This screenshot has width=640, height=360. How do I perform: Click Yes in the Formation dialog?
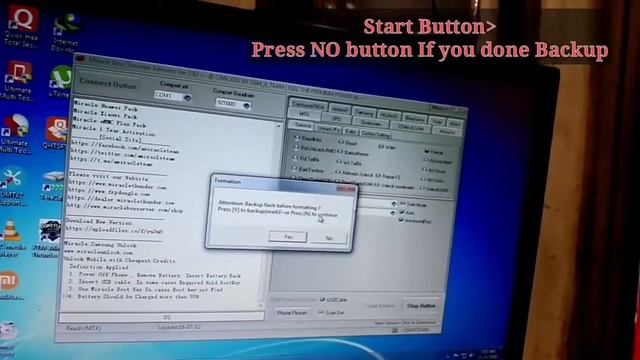pos(288,237)
